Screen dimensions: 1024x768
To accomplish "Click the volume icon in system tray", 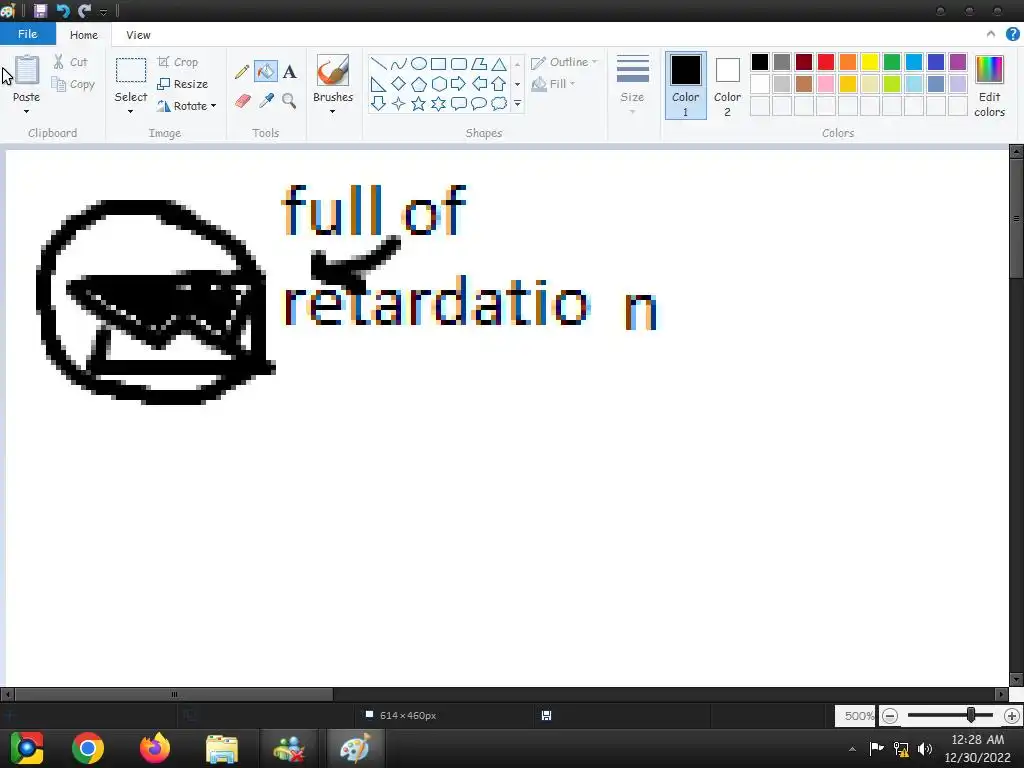I will (925, 748).
